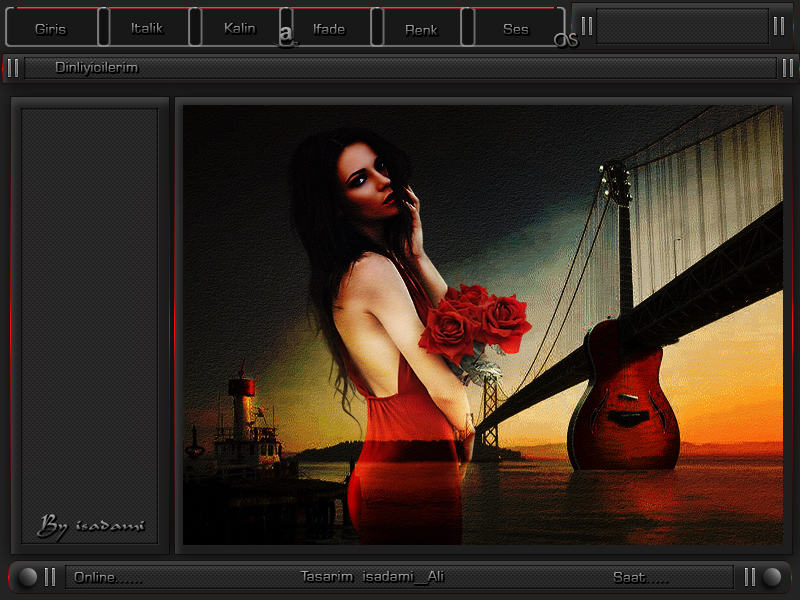Click the Dinliyicilerim header text

tap(96, 67)
